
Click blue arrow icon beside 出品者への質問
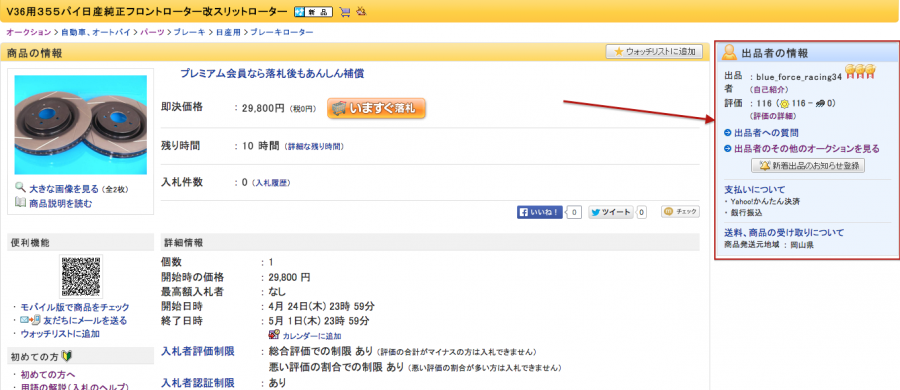click(x=728, y=133)
